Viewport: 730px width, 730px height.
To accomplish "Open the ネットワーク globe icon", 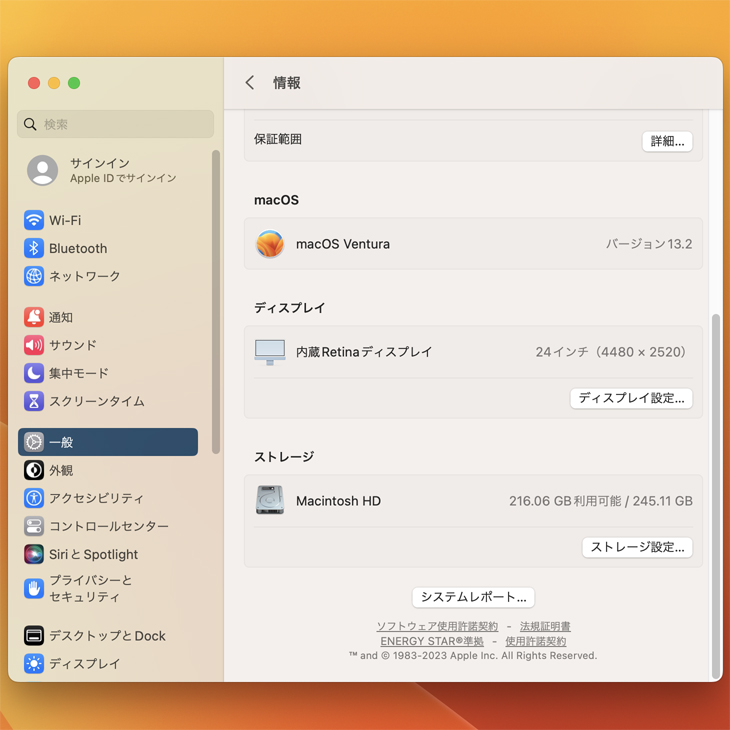I will pyautogui.click(x=34, y=276).
